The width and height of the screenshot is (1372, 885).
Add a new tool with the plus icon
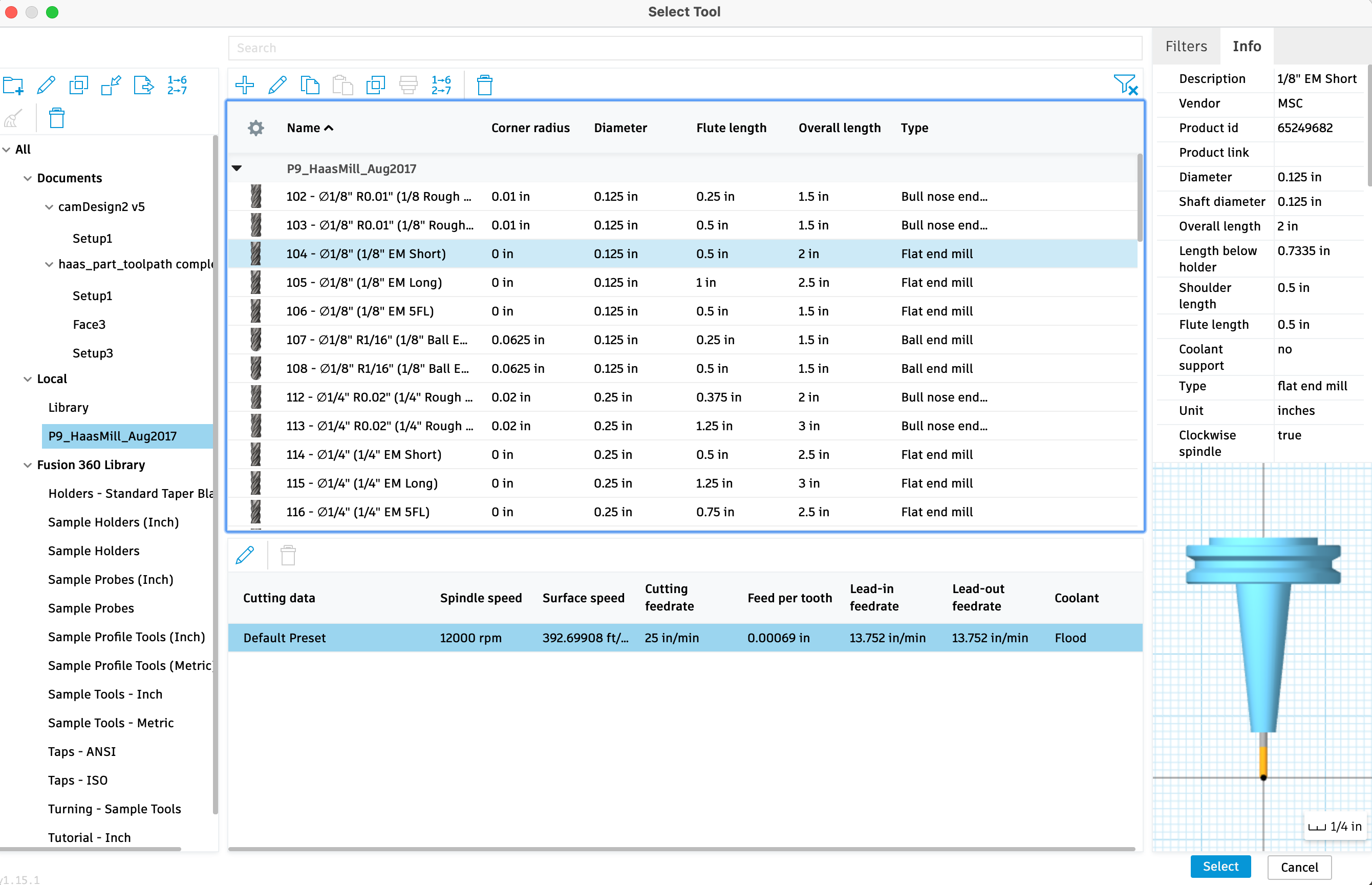(244, 85)
